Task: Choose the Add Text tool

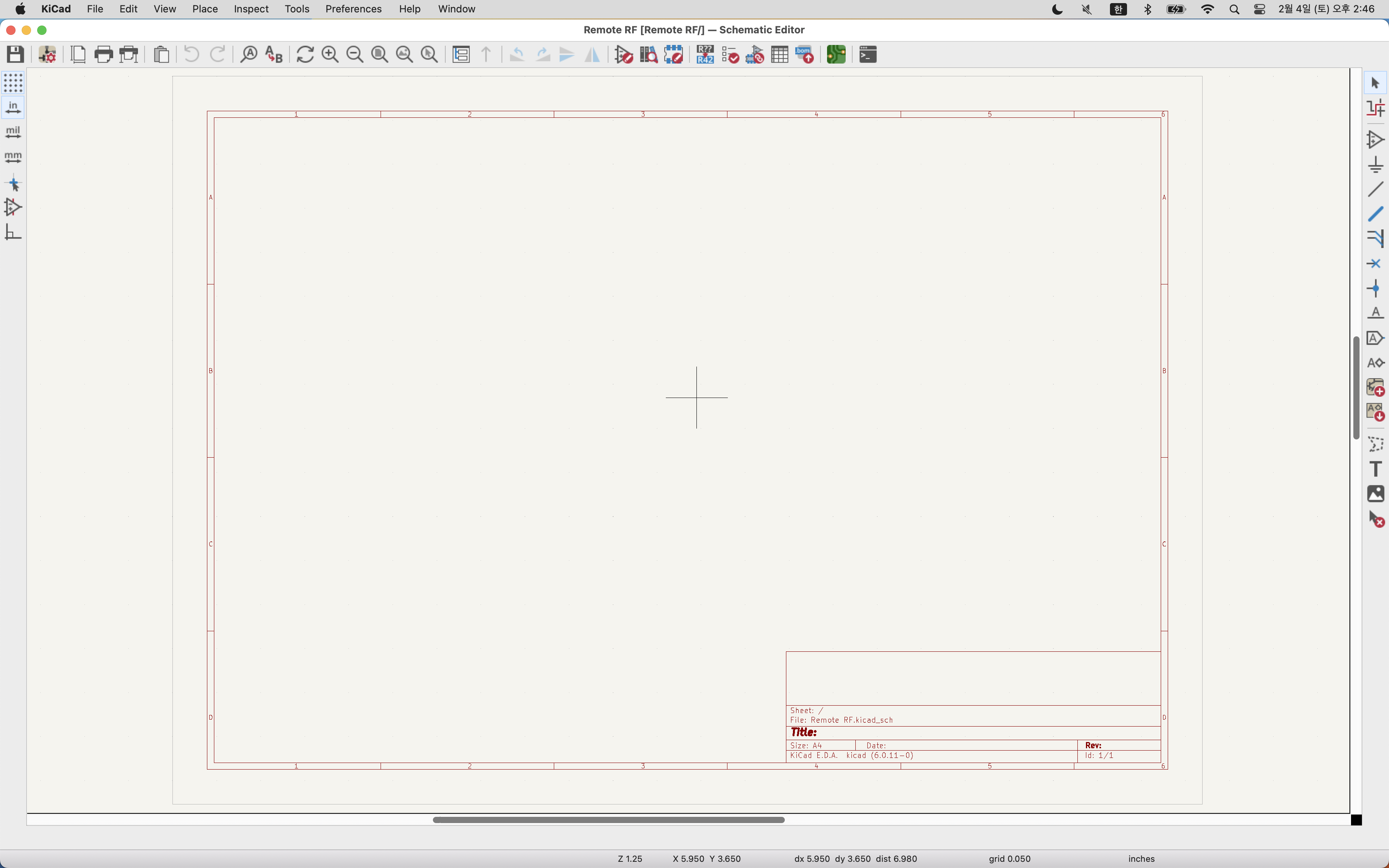Action: click(x=1375, y=469)
